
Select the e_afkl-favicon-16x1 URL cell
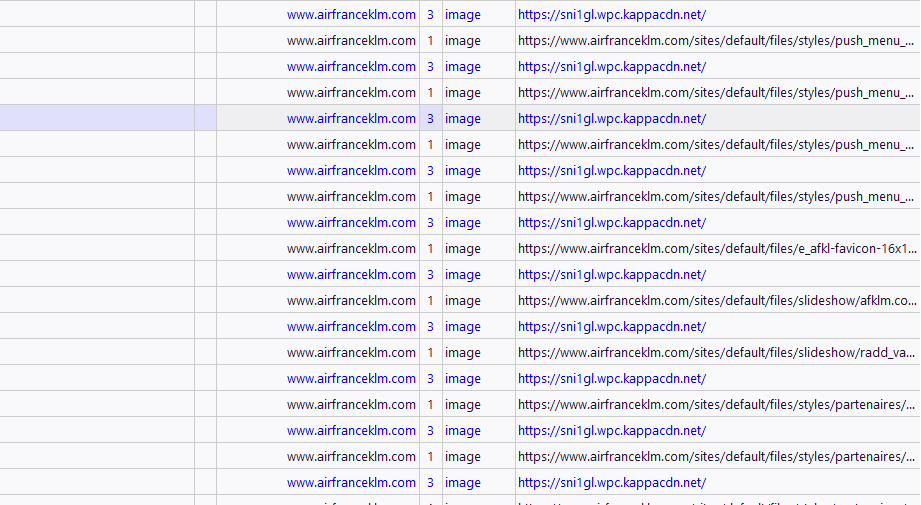tap(717, 248)
